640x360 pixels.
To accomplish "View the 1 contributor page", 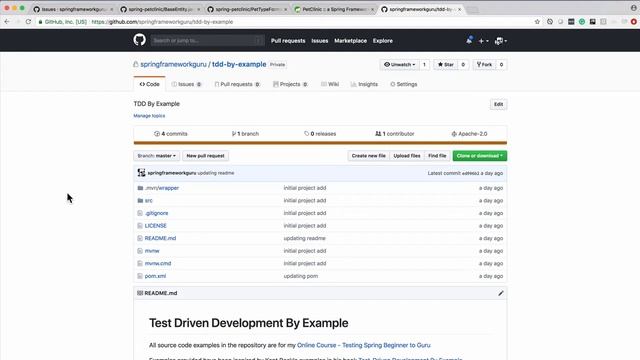I will (395, 134).
